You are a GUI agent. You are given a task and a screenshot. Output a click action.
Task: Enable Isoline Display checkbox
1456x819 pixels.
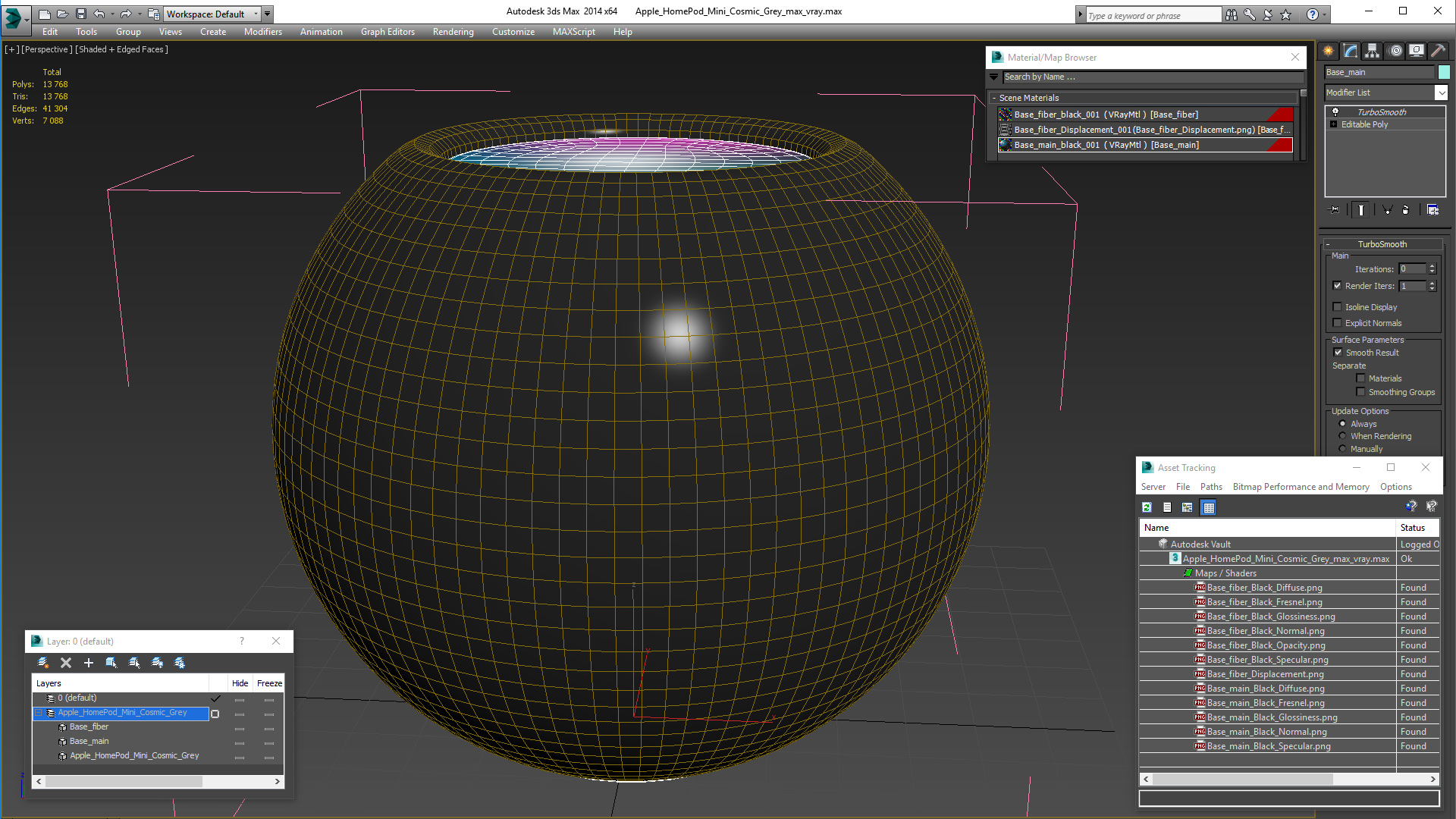tap(1338, 307)
